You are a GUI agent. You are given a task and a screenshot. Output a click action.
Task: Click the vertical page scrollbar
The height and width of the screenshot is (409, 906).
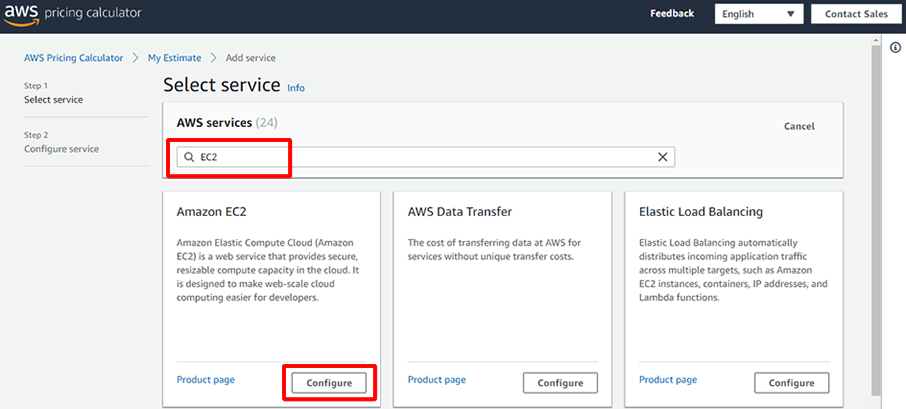875,220
